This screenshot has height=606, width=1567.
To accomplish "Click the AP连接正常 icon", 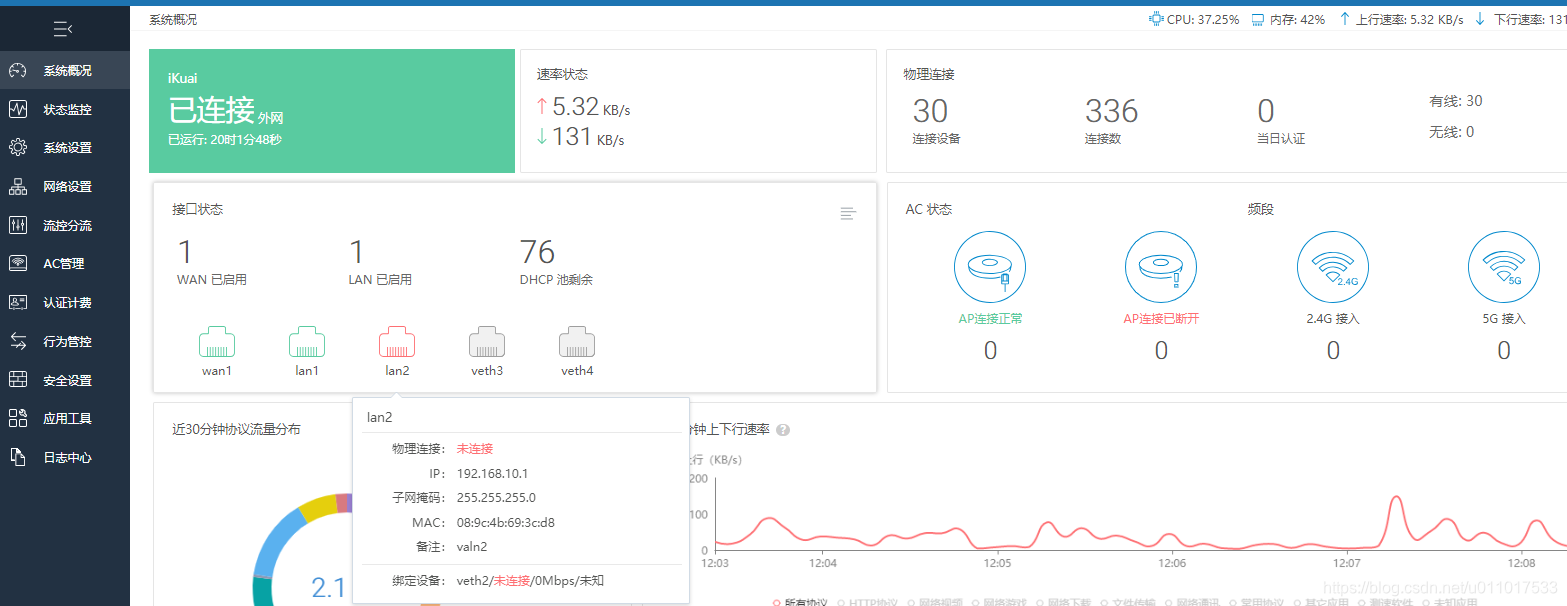I will pyautogui.click(x=990, y=266).
